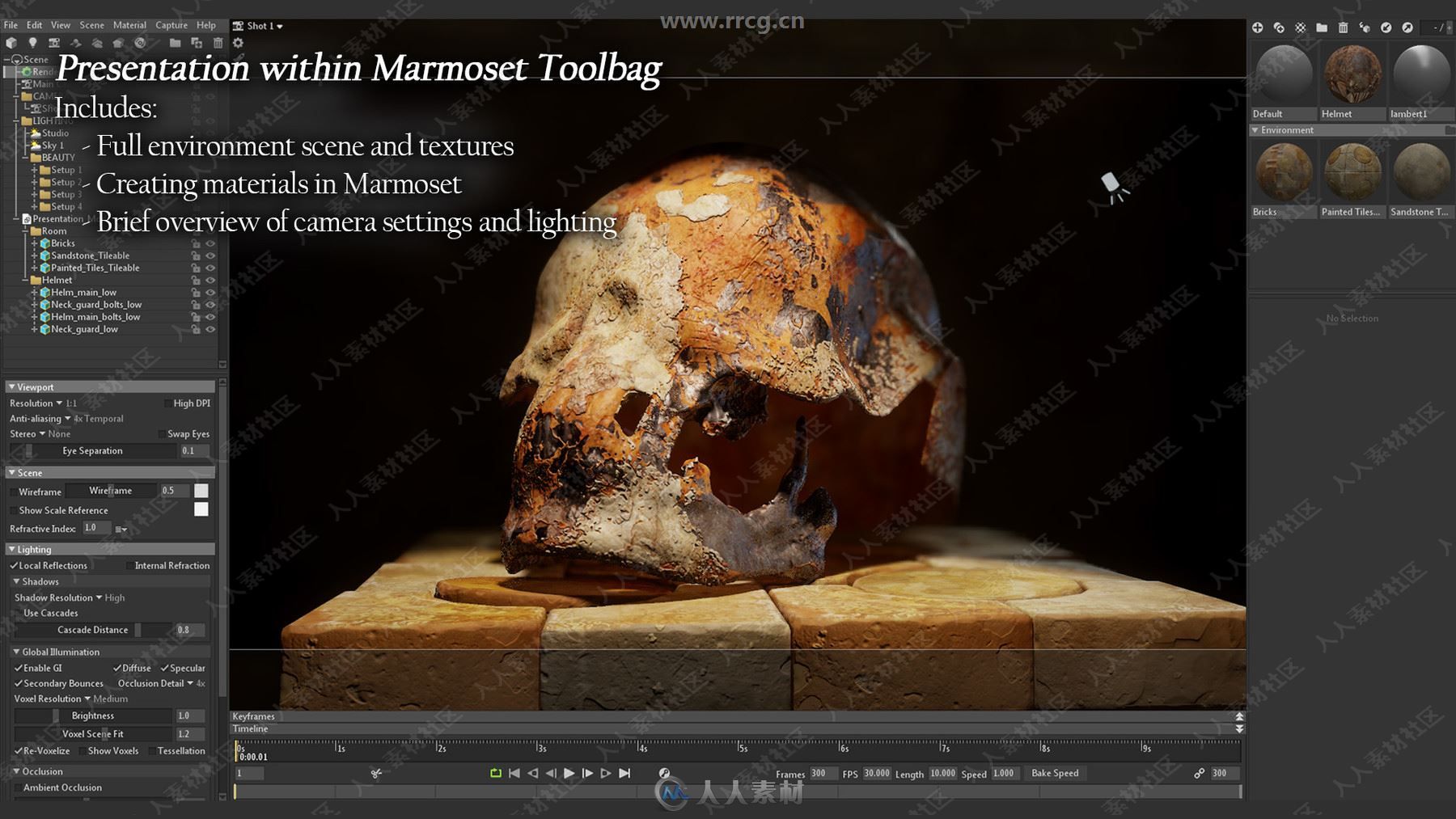The image size is (1456, 819).
Task: Step forward one frame
Action: click(588, 774)
